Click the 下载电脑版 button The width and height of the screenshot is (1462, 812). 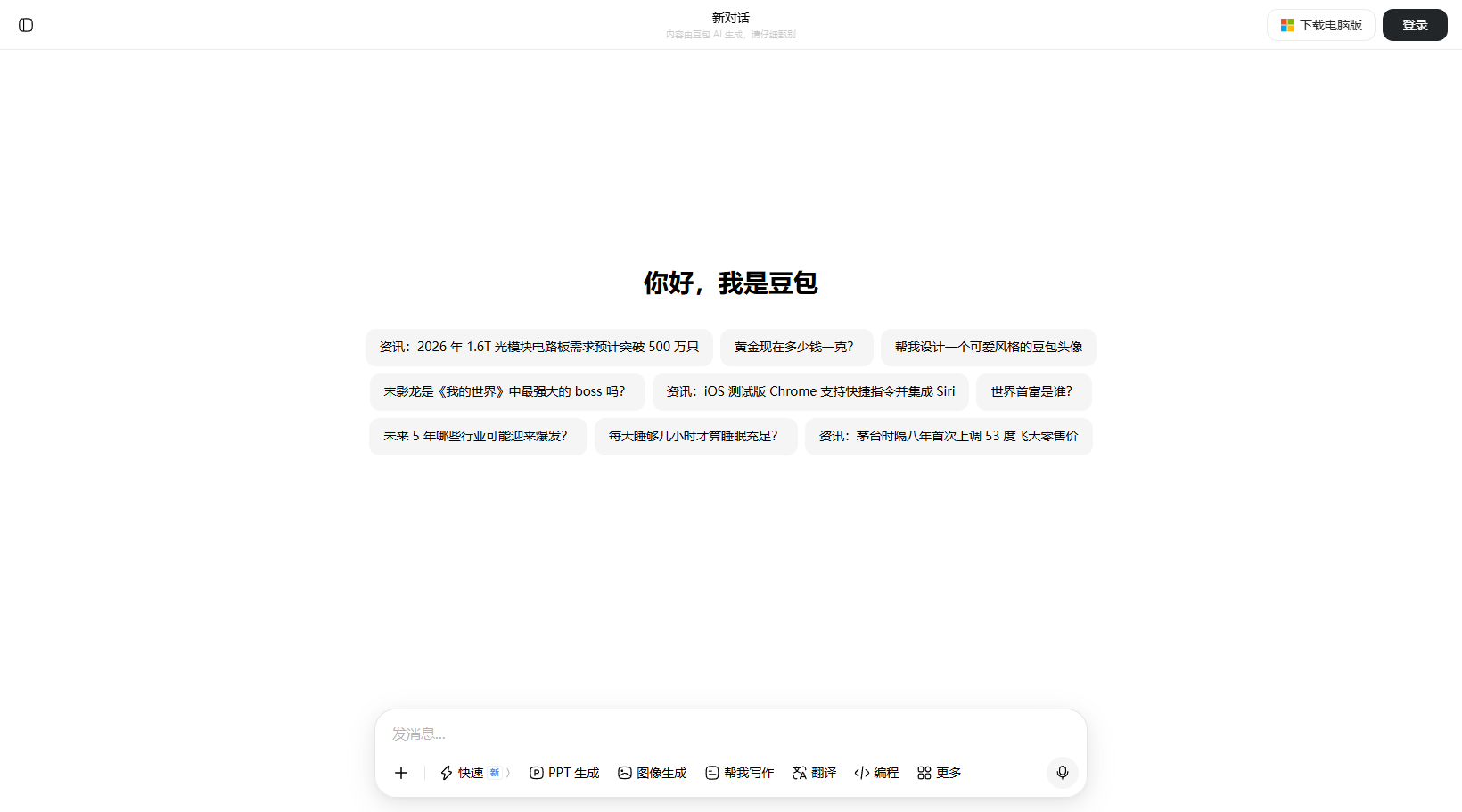[x=1321, y=25]
